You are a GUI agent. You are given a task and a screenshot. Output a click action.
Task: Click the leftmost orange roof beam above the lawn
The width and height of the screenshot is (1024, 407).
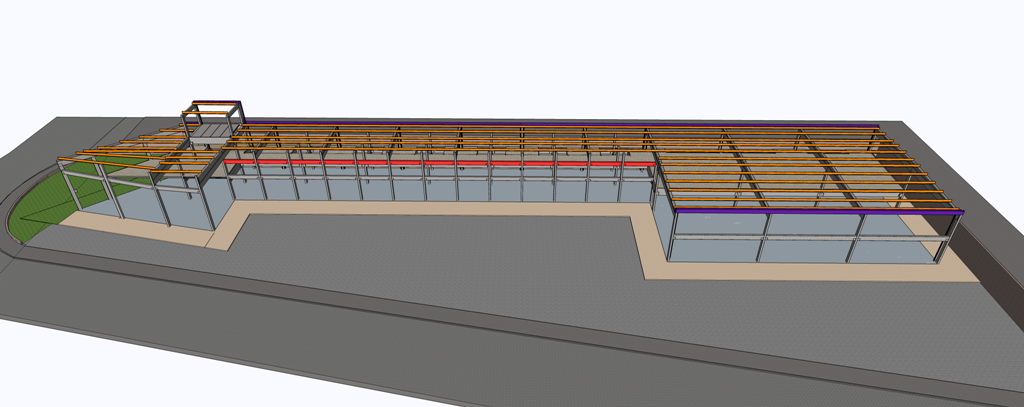[104, 164]
